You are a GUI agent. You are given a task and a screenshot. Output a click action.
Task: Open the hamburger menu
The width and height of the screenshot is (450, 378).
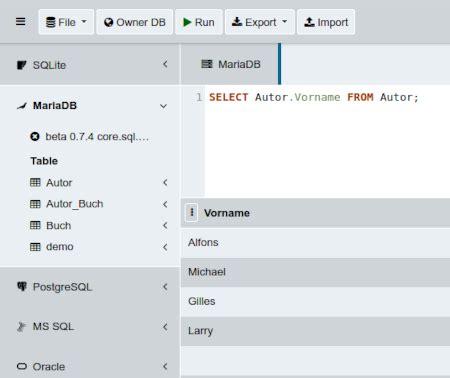tap(21, 22)
